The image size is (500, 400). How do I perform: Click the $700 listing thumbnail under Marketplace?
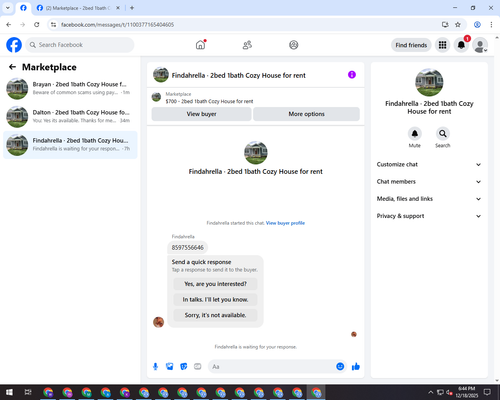pos(156,97)
